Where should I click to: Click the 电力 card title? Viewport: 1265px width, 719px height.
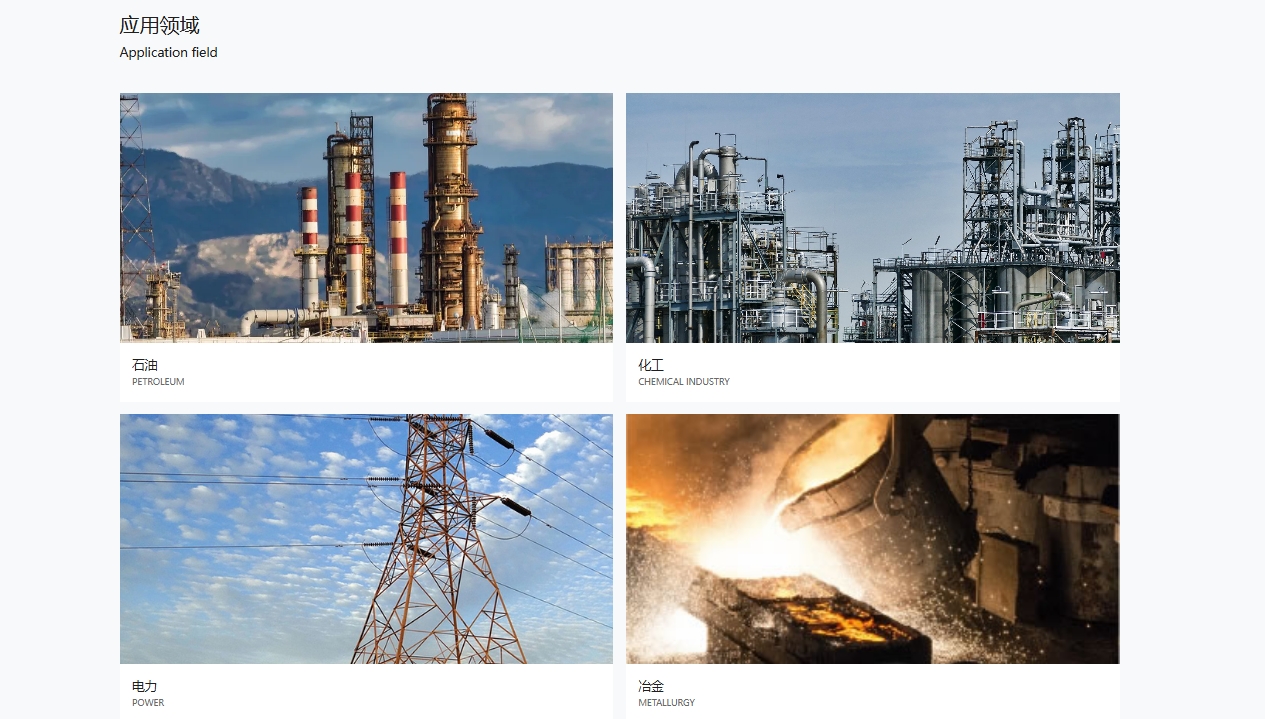(x=145, y=686)
